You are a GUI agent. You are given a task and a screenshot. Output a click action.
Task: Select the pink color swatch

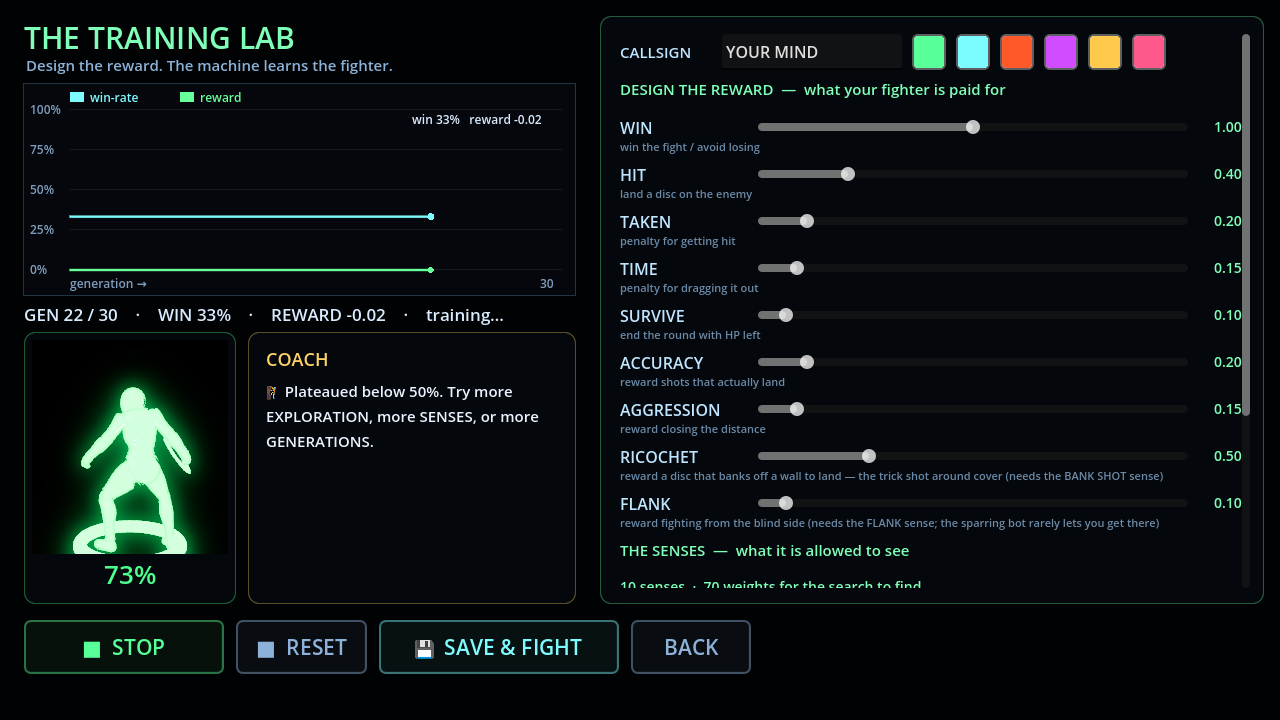[x=1149, y=52]
